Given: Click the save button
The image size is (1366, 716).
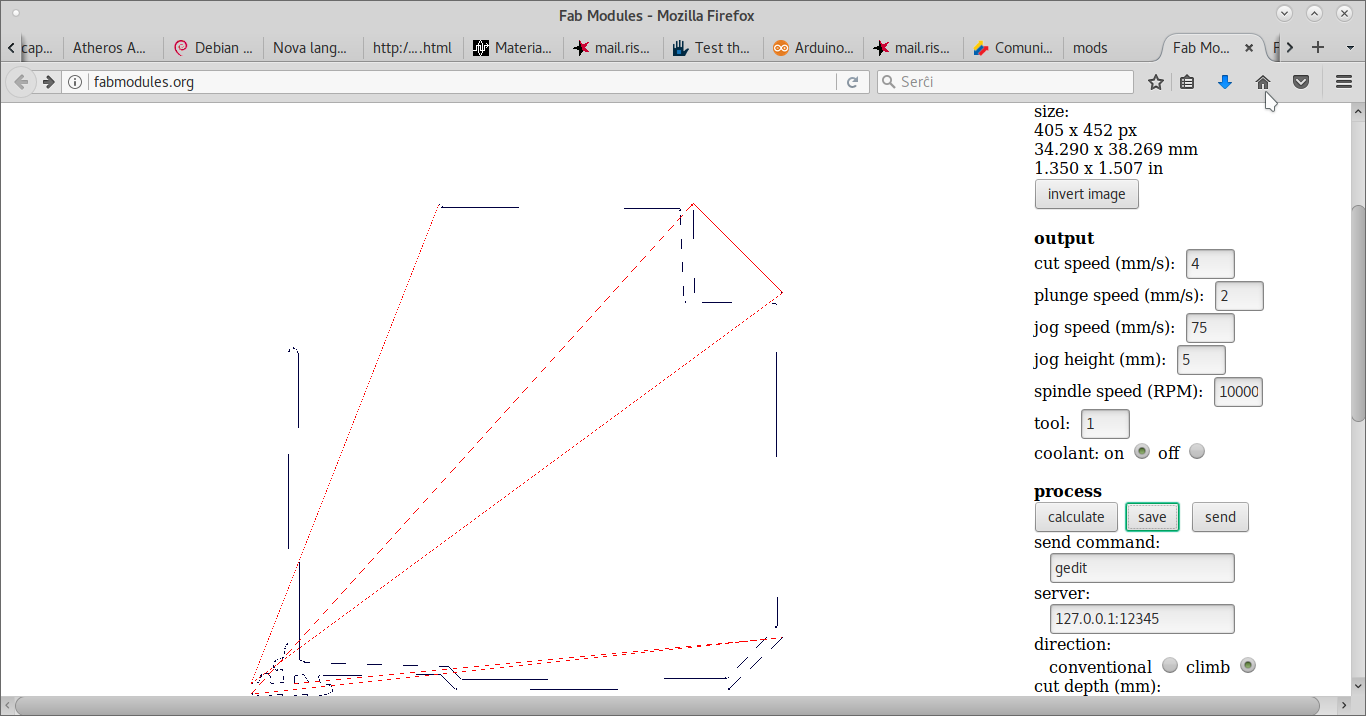Looking at the screenshot, I should coord(1152,517).
